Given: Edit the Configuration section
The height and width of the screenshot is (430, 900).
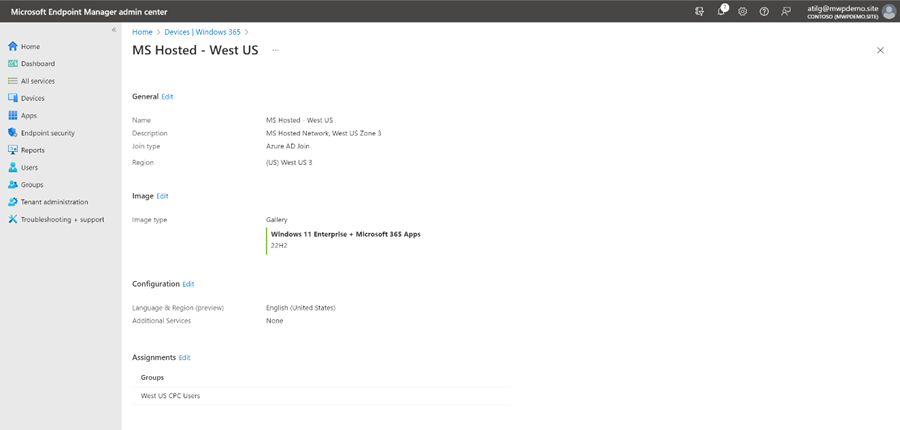Looking at the screenshot, I should tap(188, 284).
